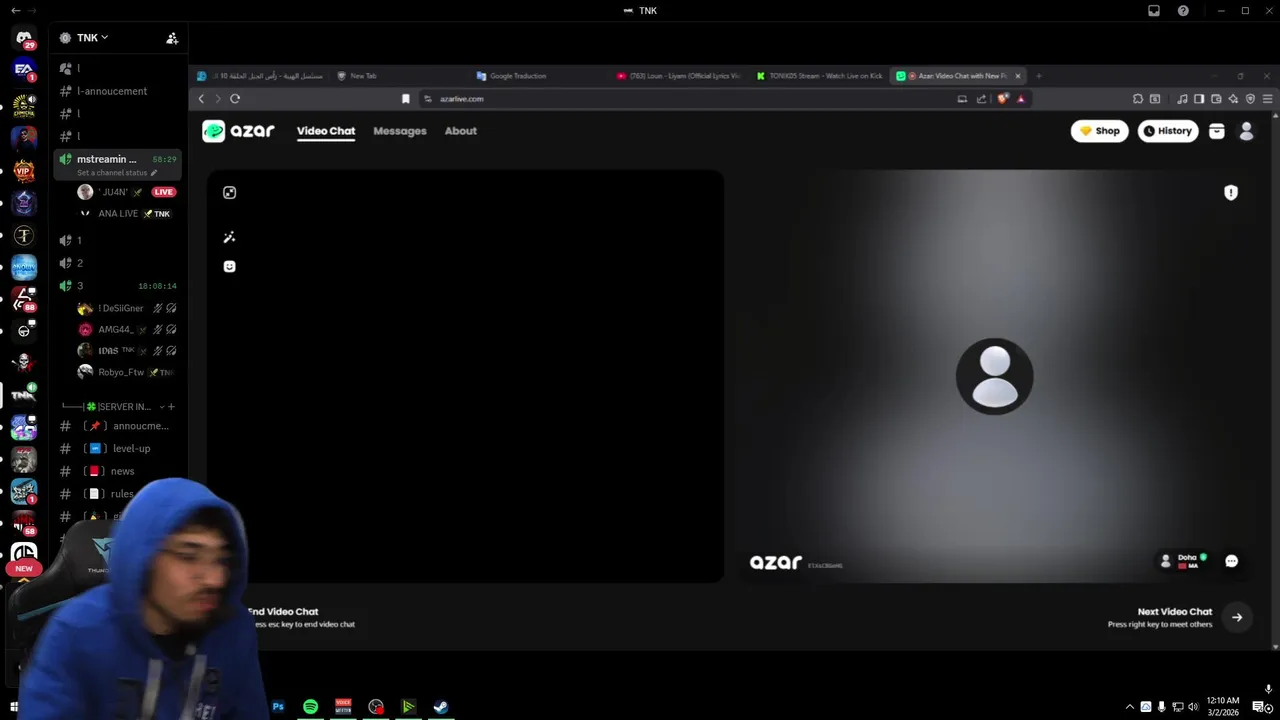Open the chat bubble in partner video
Screen dimensions: 1280x720
click(x=1232, y=561)
